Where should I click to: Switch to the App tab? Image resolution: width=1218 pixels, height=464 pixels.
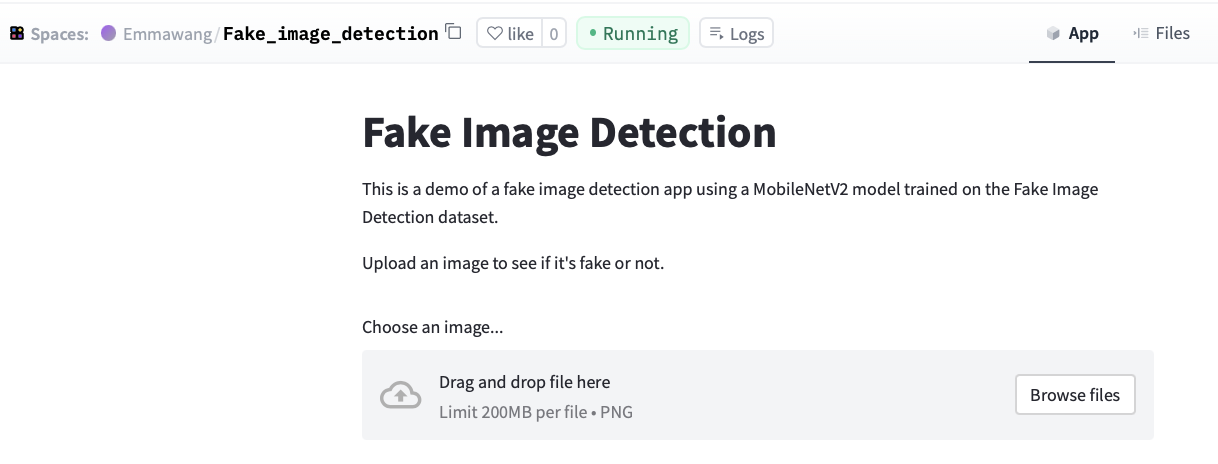coord(1072,33)
